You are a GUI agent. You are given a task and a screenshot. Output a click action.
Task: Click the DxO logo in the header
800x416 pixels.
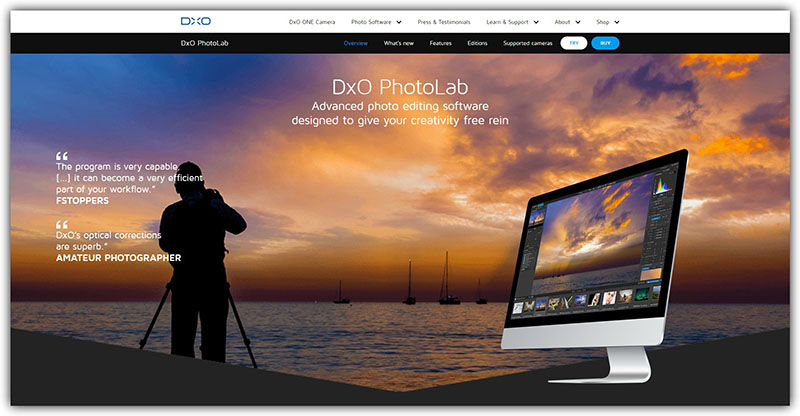[x=194, y=20]
